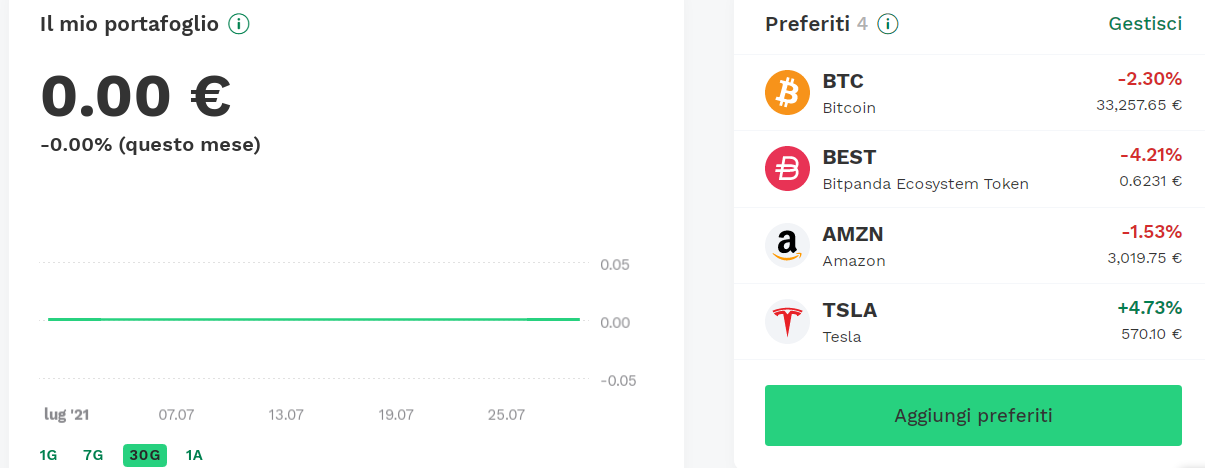Open info icon beside Preferiti count
Screen dimensions: 1205x468
click(x=888, y=24)
